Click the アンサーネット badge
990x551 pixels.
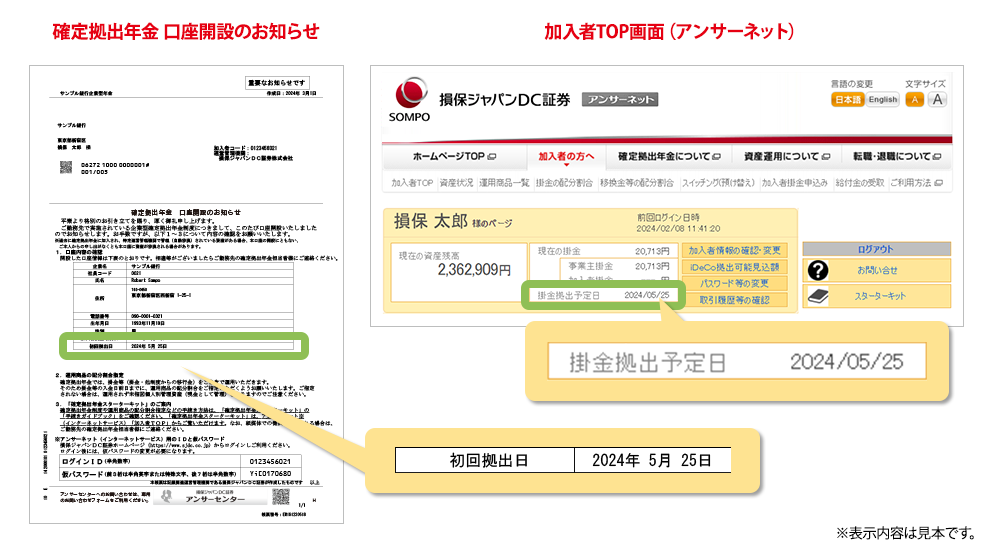620,100
